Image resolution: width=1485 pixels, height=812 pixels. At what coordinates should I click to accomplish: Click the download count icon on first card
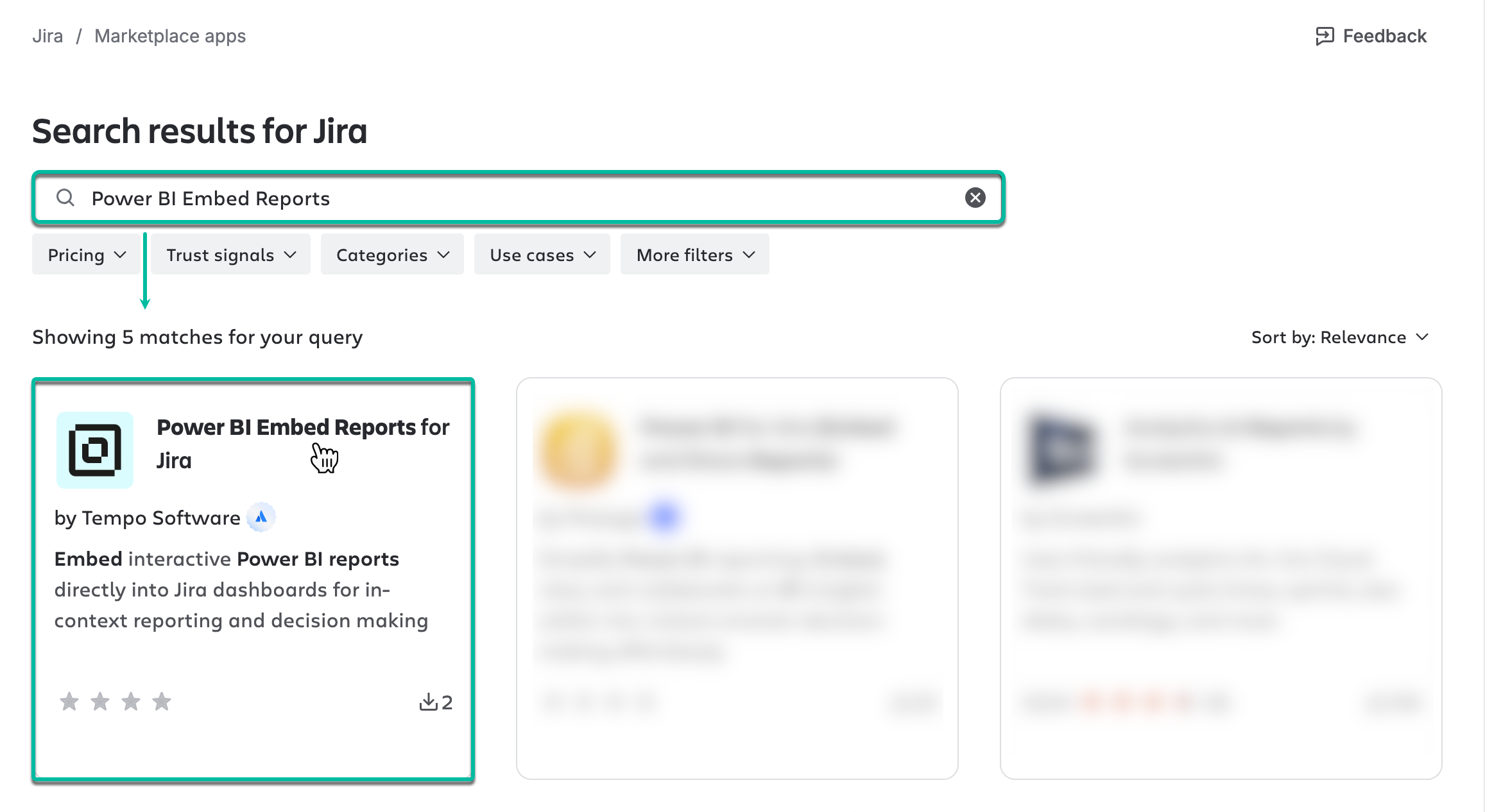pos(428,702)
